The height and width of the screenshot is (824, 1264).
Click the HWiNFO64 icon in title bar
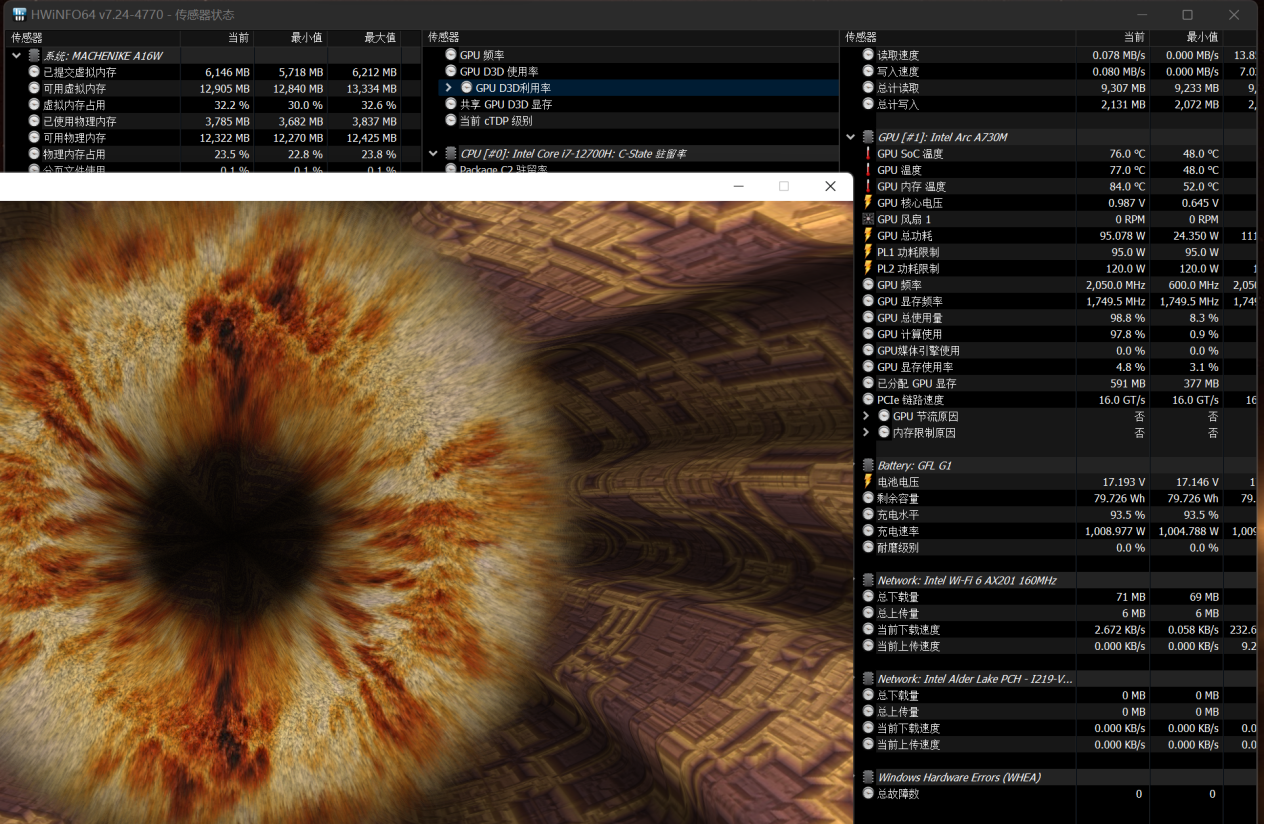tap(19, 15)
